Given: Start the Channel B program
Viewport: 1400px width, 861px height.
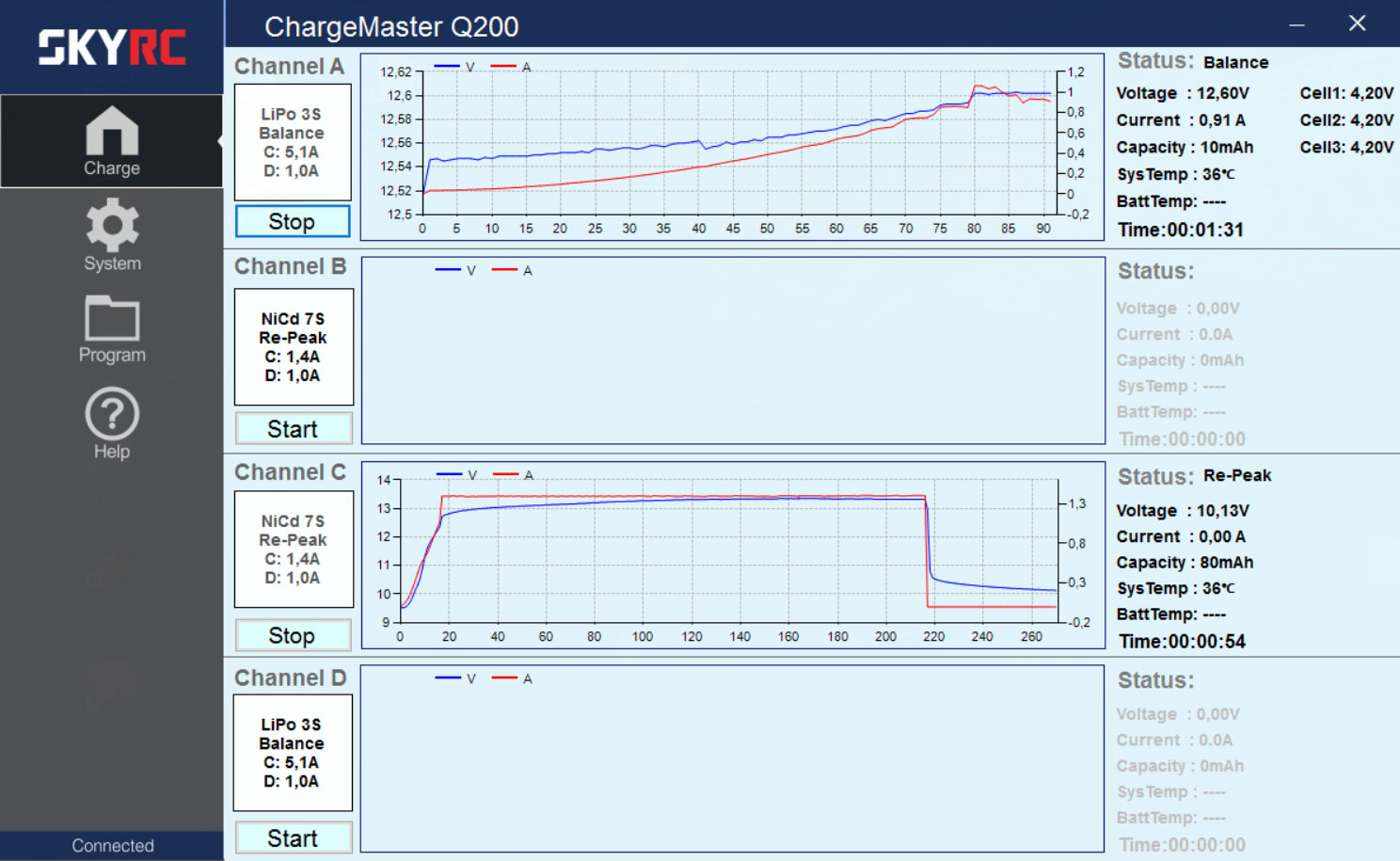Looking at the screenshot, I should point(293,429).
